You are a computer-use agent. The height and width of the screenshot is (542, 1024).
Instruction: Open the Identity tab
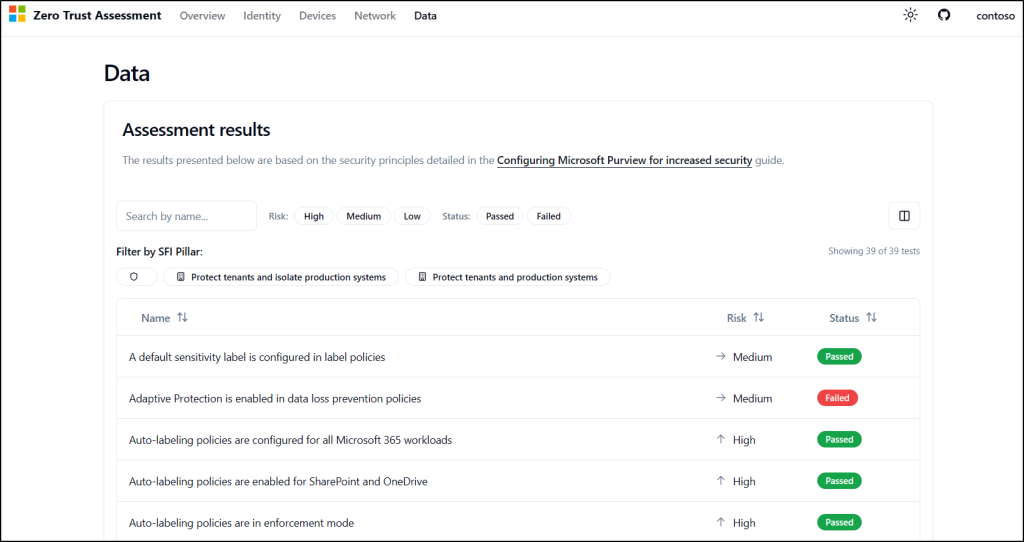[262, 16]
